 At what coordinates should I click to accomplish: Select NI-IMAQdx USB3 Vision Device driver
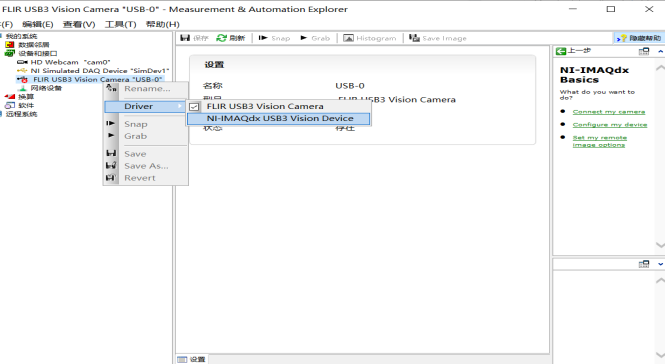click(x=279, y=118)
